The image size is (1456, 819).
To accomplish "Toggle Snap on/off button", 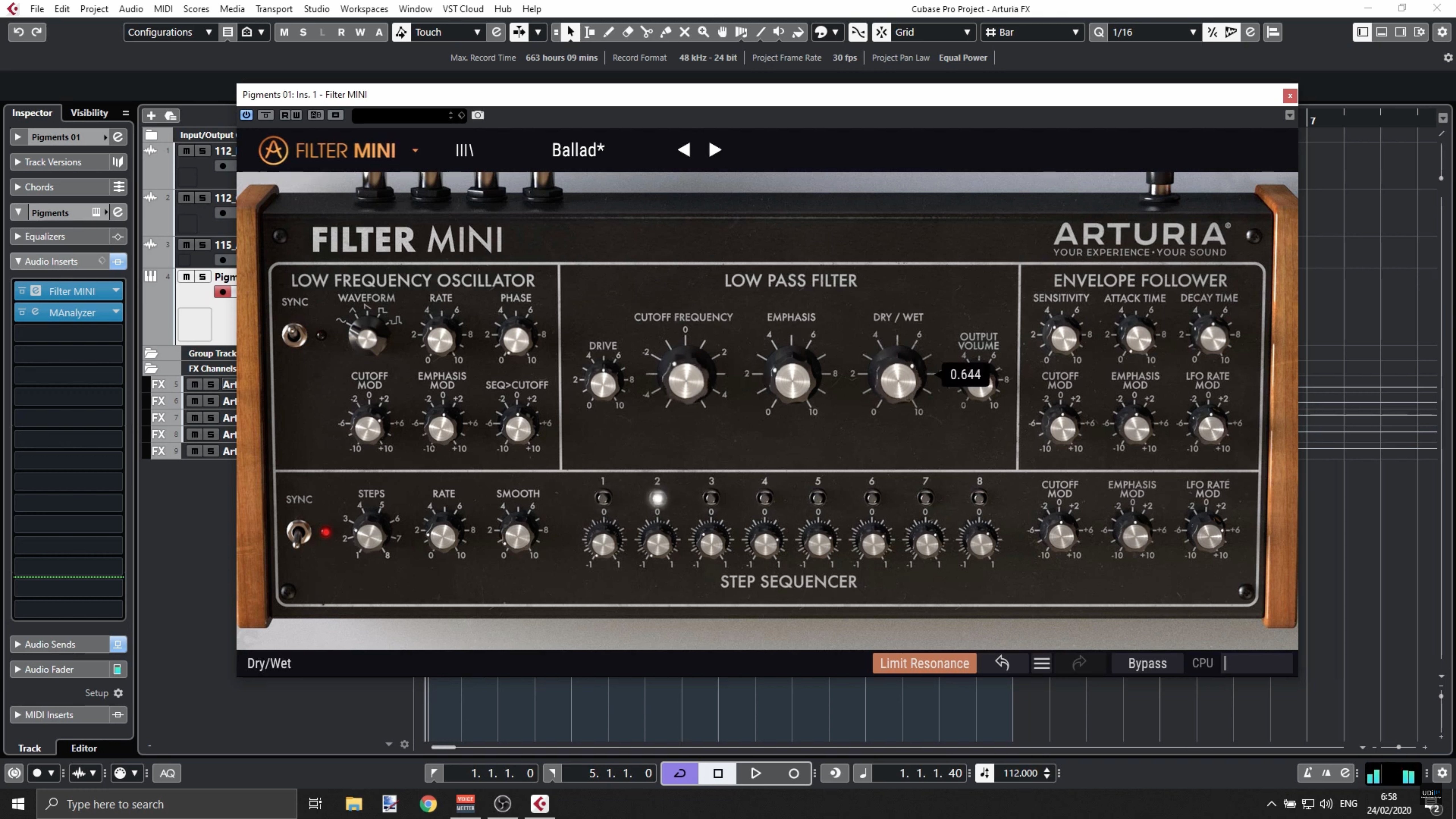I will [881, 32].
